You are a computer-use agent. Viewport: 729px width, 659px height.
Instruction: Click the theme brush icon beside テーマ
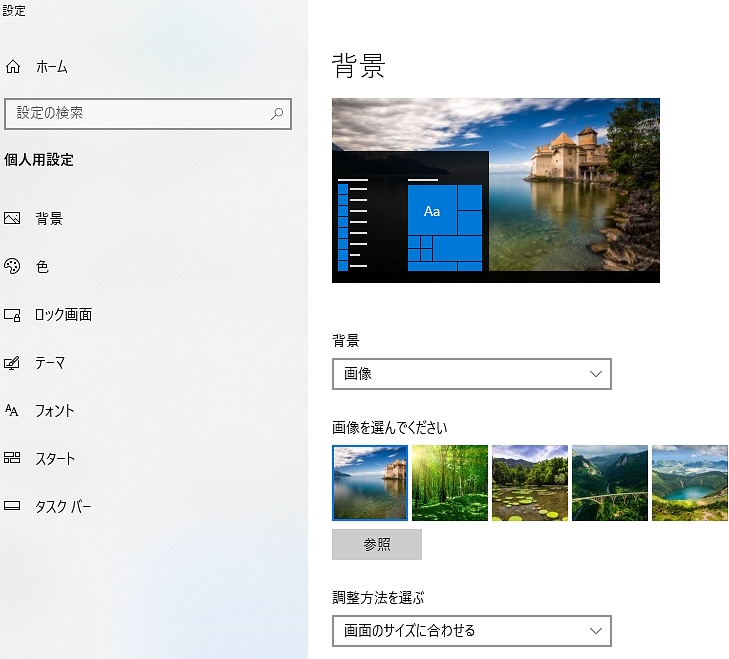(x=12, y=363)
